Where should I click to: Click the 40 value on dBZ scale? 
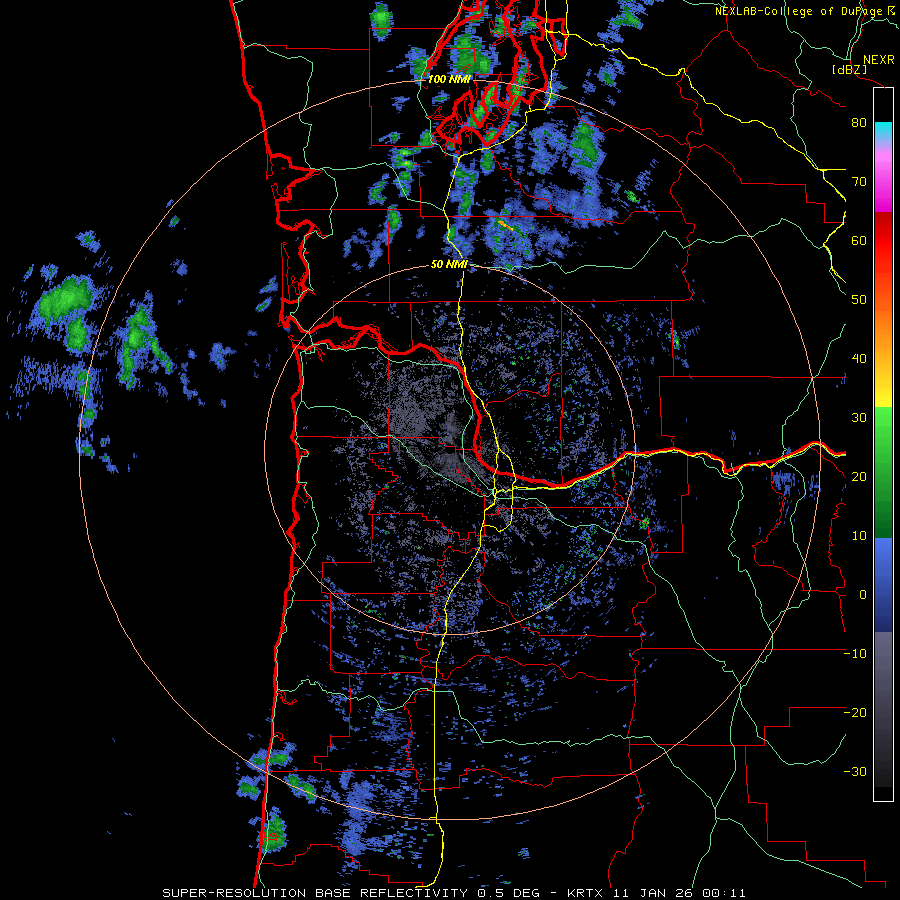pyautogui.click(x=859, y=359)
